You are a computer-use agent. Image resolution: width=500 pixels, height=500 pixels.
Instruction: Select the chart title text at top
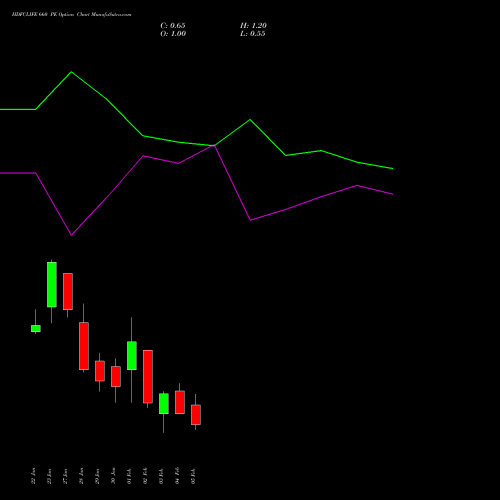[71, 14]
